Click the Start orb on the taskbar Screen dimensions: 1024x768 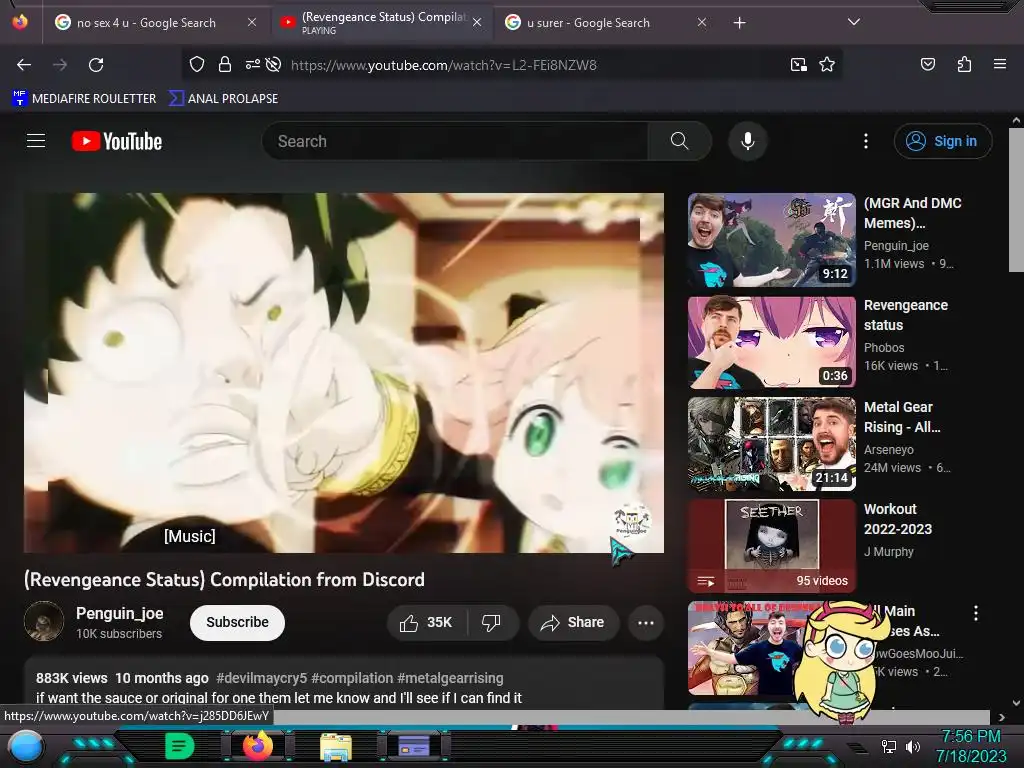tap(26, 746)
